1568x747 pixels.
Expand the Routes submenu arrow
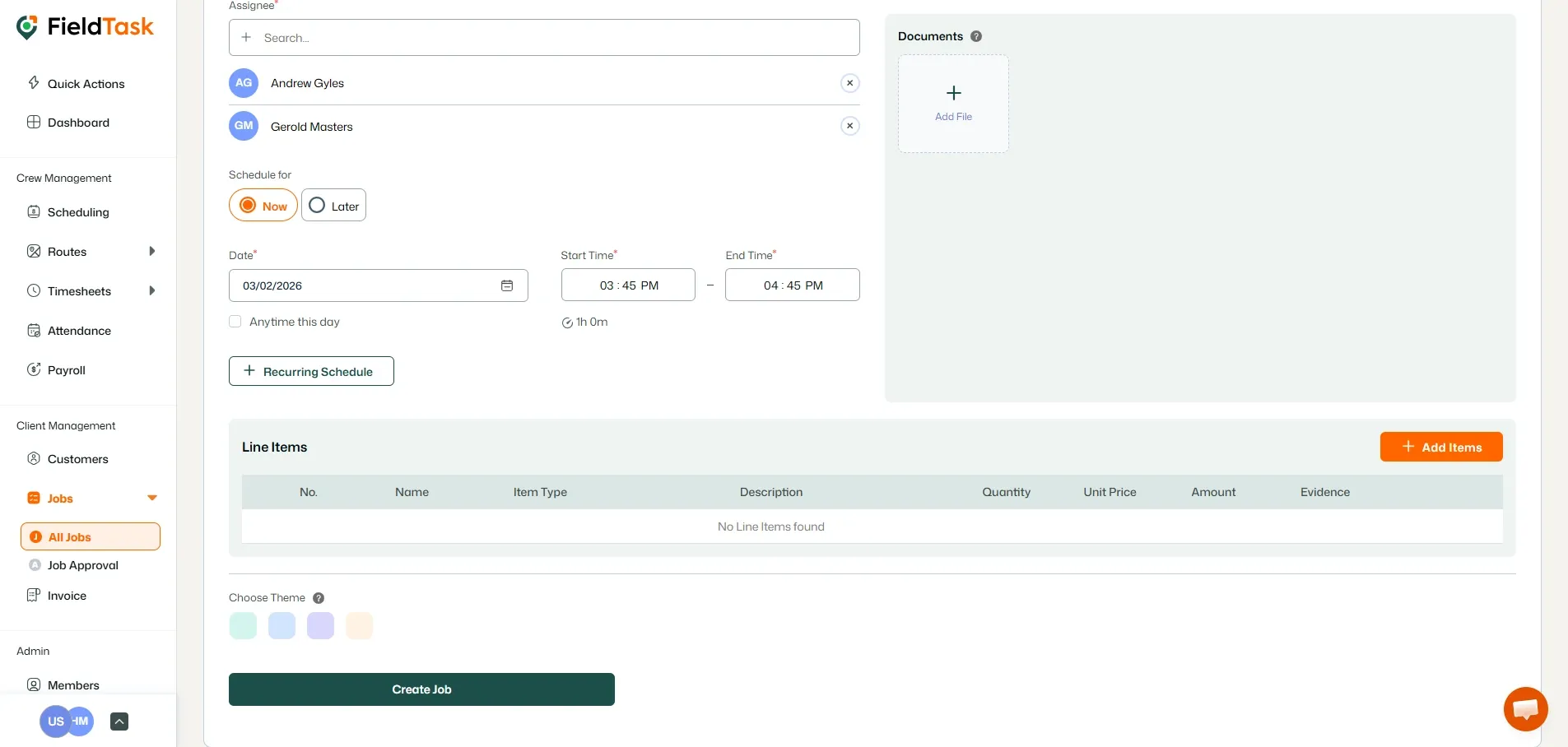(x=151, y=251)
